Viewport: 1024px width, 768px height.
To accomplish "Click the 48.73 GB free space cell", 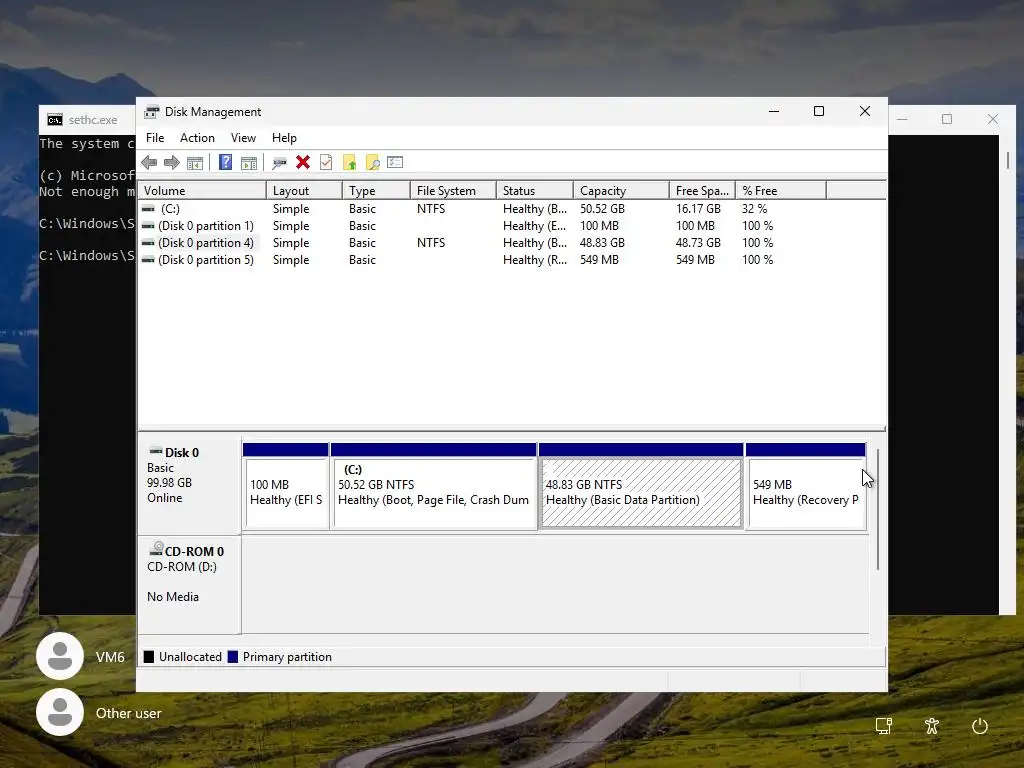I will (x=698, y=243).
